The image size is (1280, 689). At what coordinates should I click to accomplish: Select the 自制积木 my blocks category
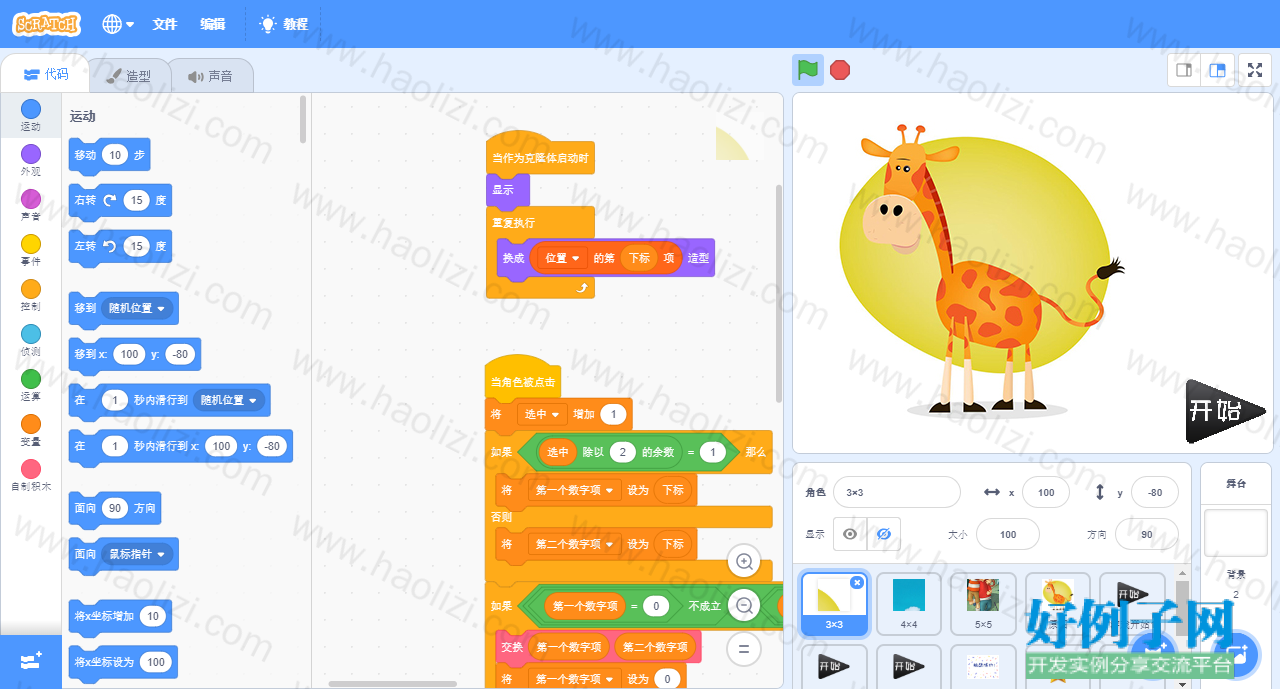31,475
